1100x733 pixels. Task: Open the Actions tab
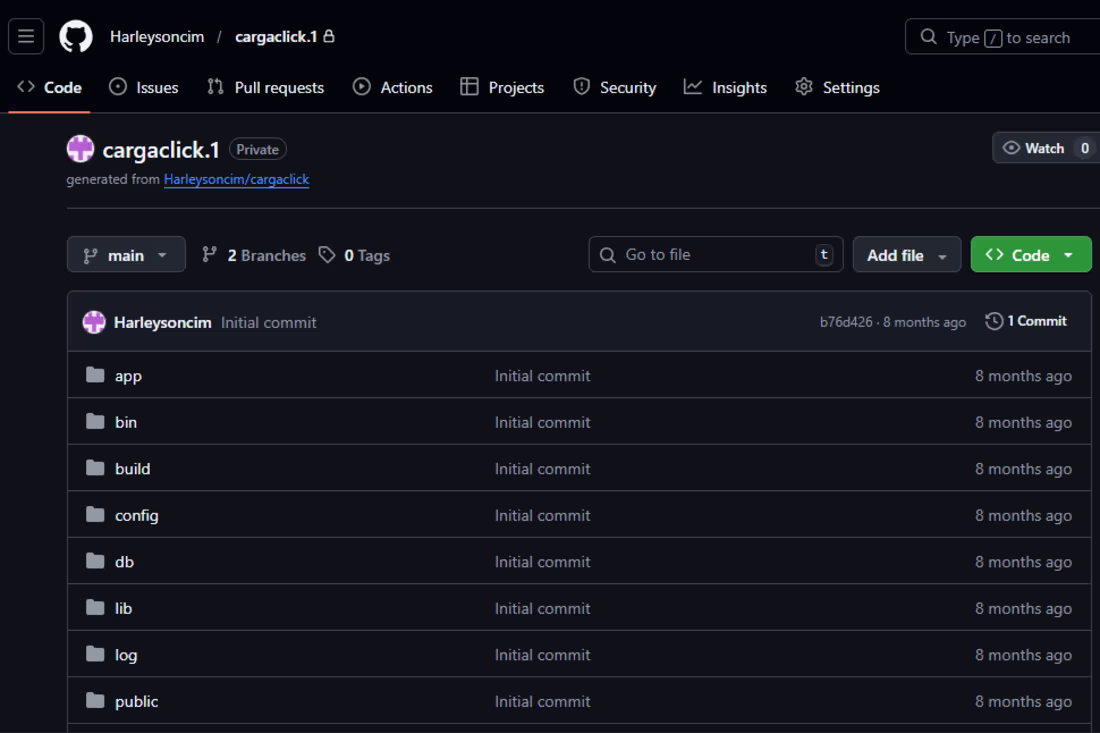click(393, 88)
